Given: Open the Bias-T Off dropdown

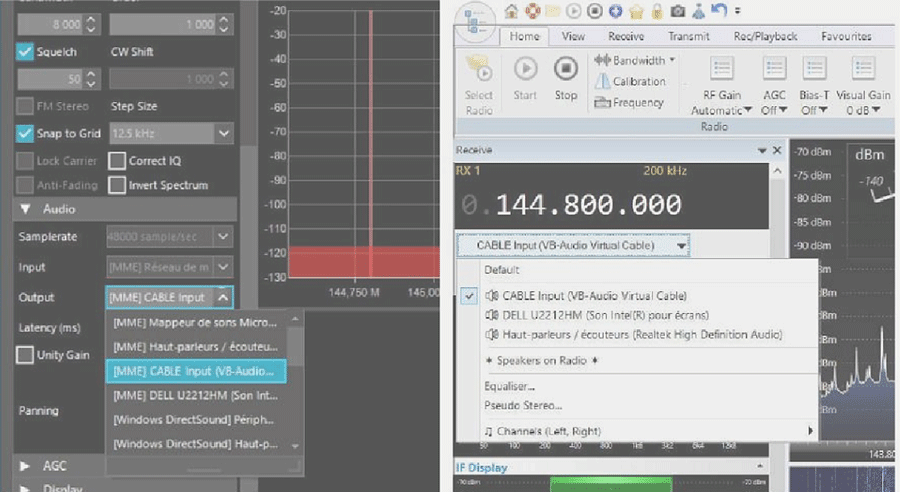Looking at the screenshot, I should click(814, 110).
